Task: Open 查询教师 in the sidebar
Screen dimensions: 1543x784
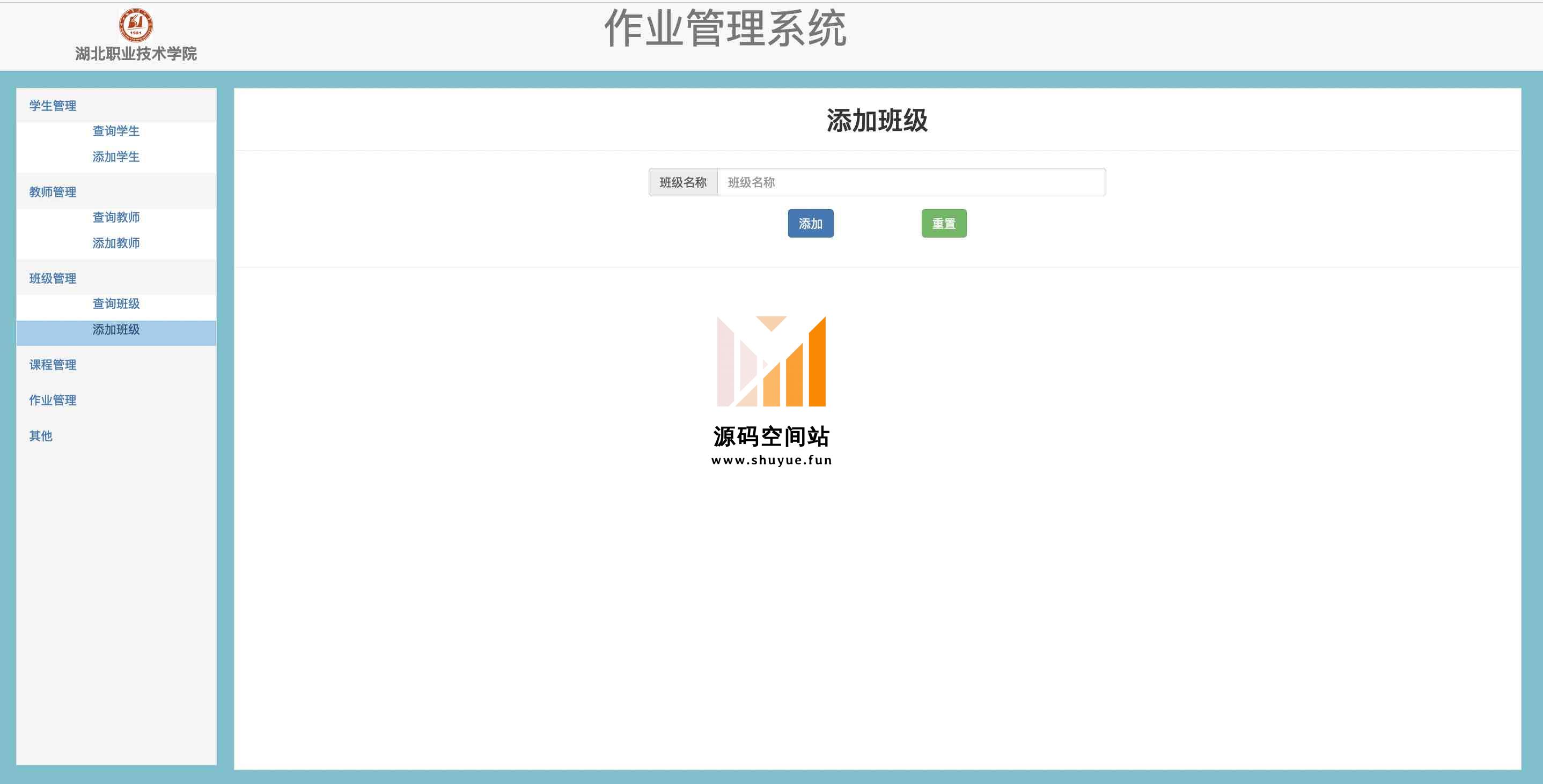Action: pos(116,217)
